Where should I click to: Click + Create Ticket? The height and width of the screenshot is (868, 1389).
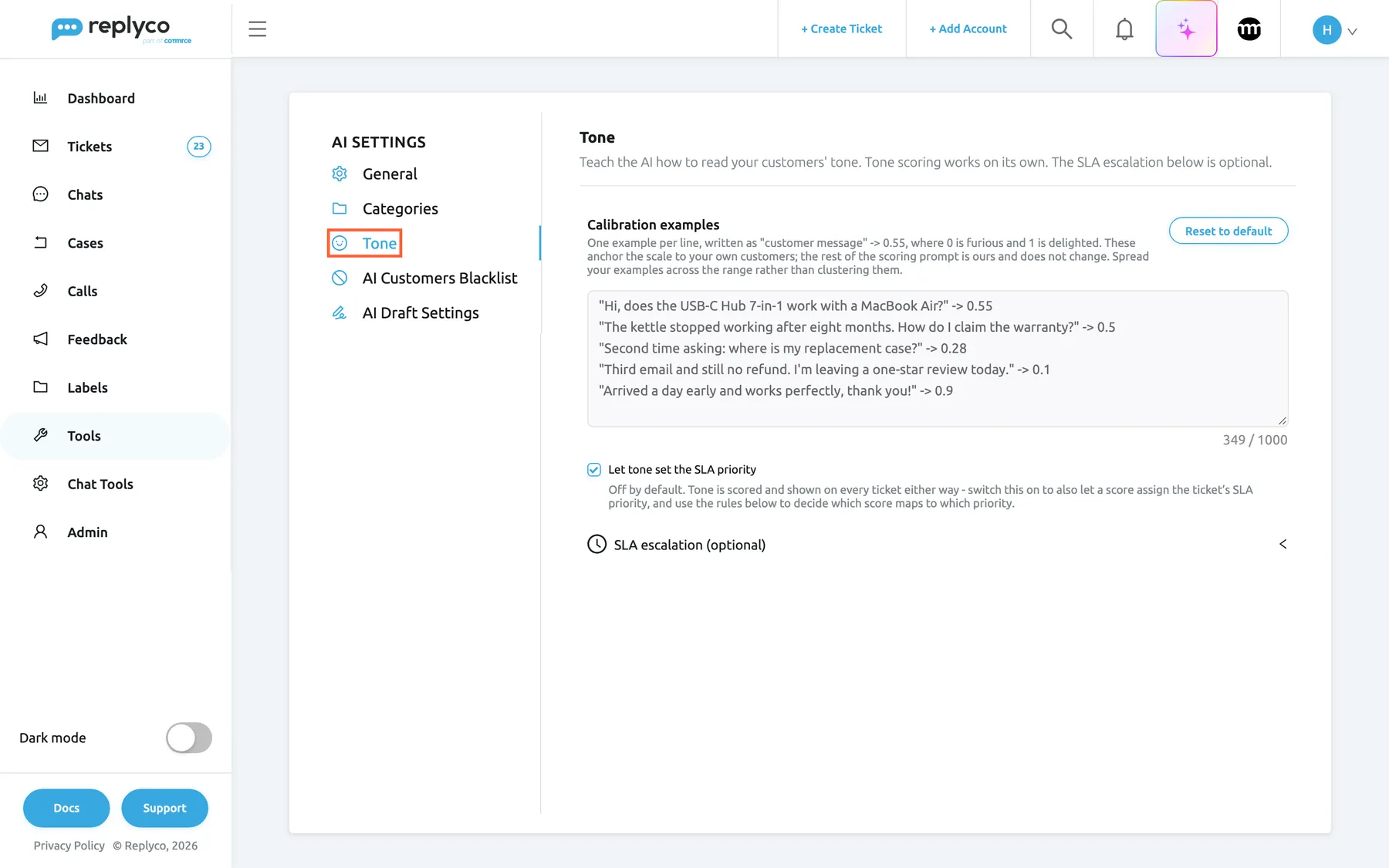click(x=841, y=29)
